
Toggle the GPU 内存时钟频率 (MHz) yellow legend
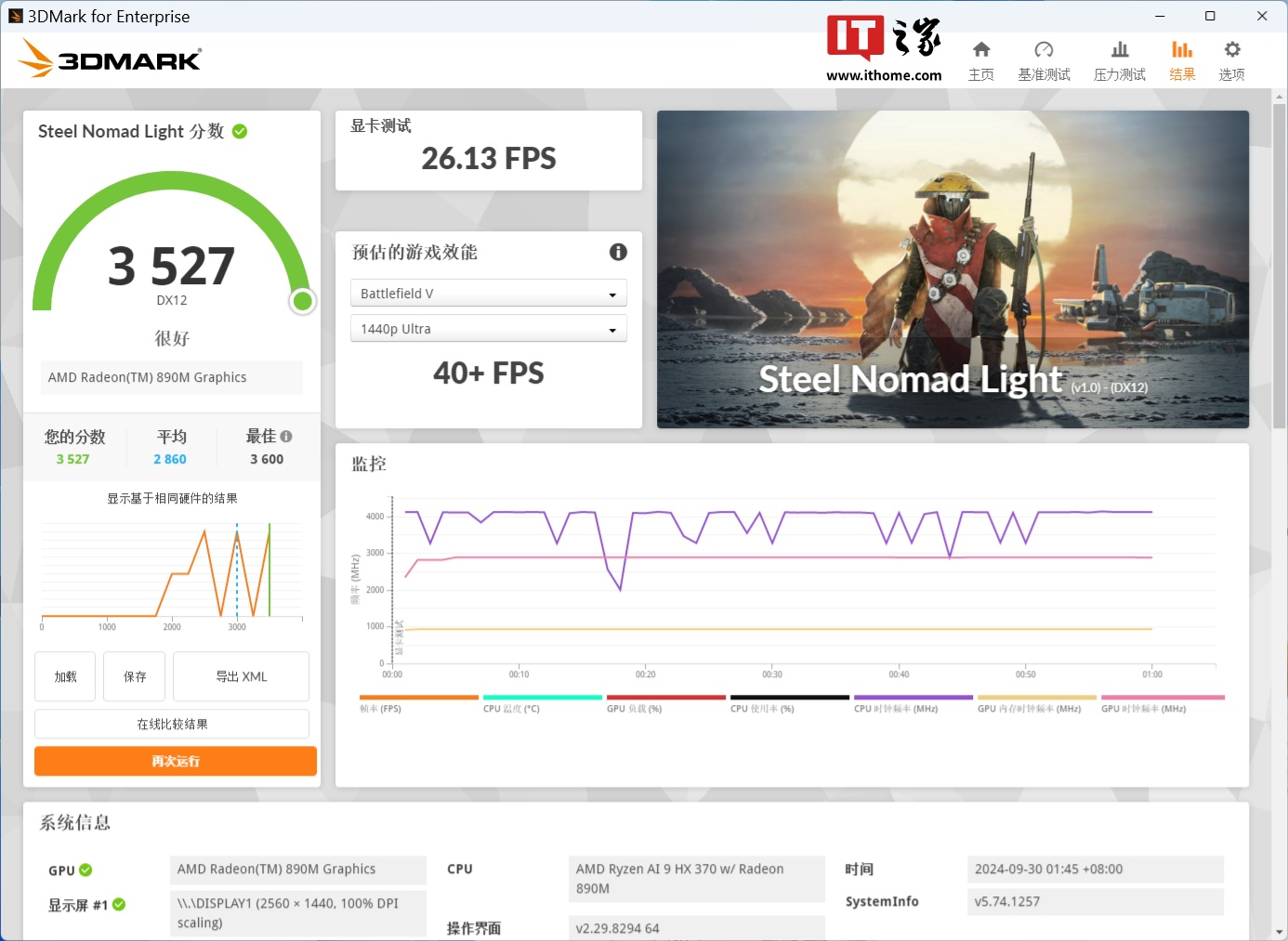click(1036, 704)
